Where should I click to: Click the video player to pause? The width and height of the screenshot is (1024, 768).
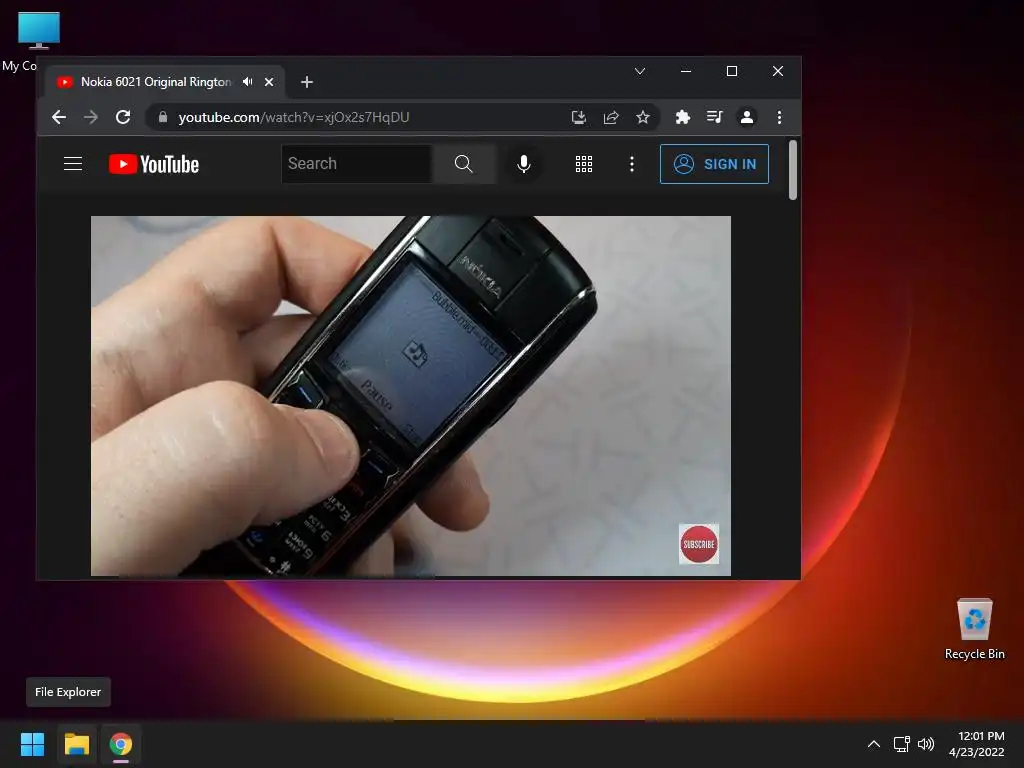[411, 396]
